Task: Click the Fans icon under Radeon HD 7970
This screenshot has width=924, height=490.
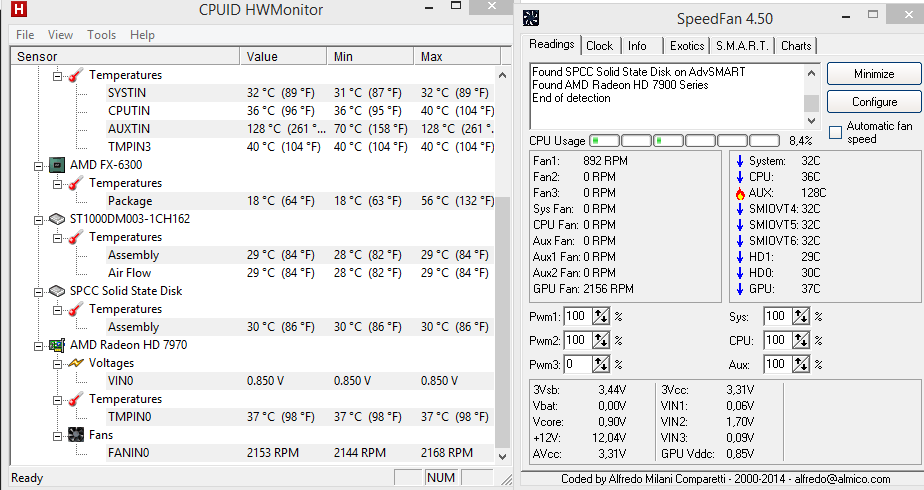Action: click(76, 435)
